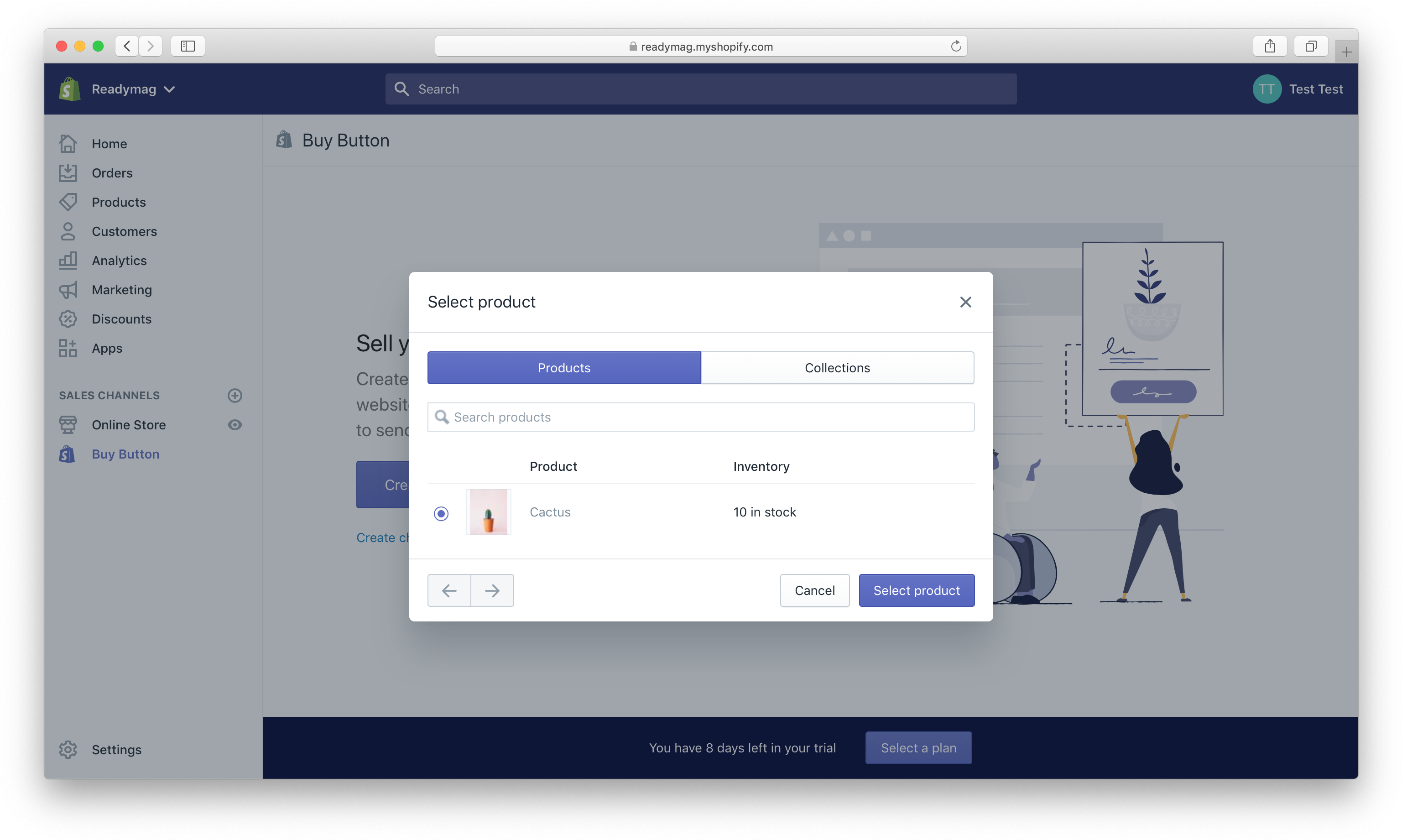Click the Shopify logo icon
This screenshot has width=1402, height=840.
click(69, 89)
